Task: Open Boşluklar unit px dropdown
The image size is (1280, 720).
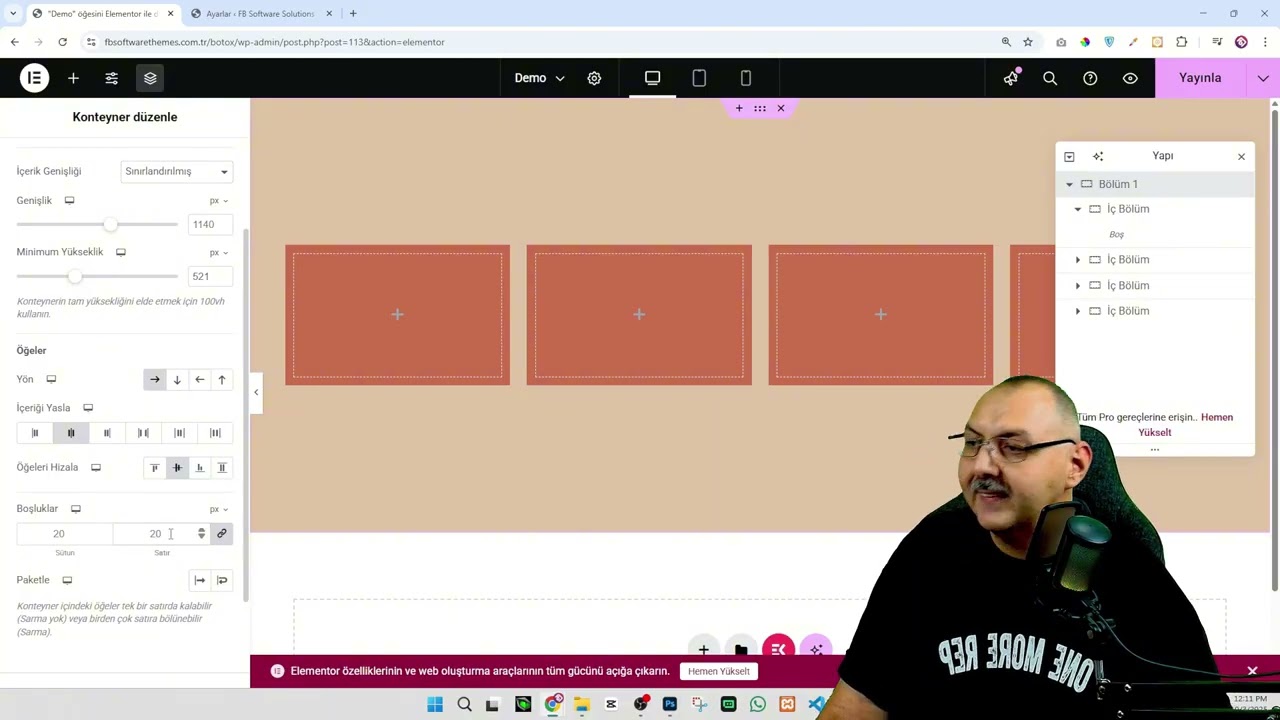Action: click(218, 509)
